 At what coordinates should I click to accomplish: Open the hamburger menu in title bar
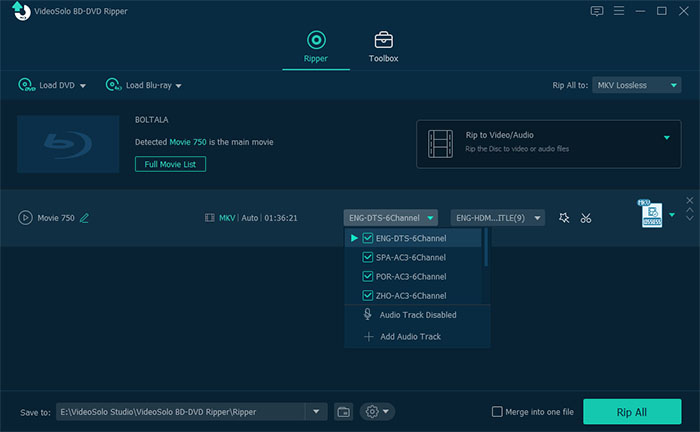(x=618, y=11)
